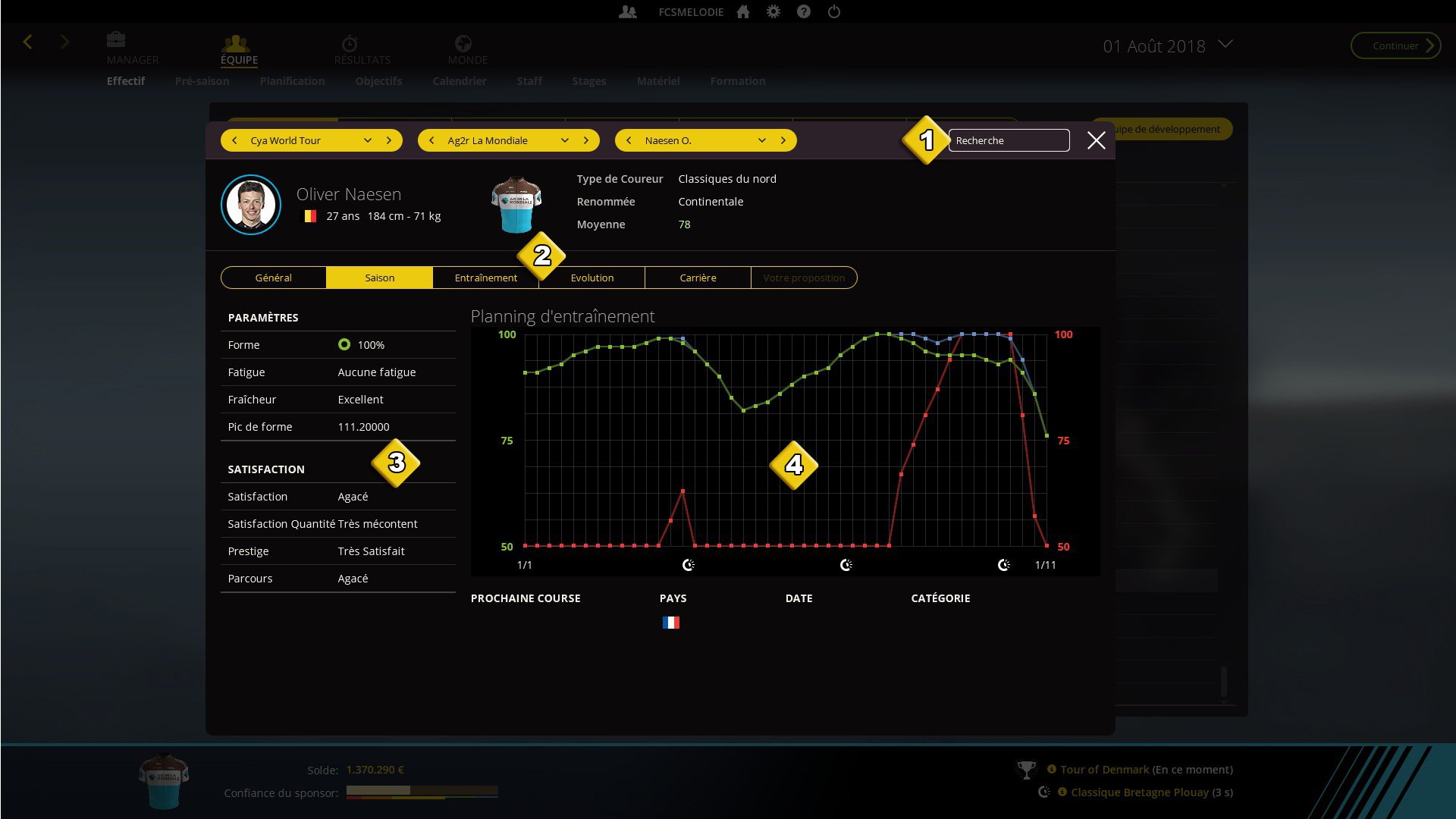Switch to the Entraînement tab
Image resolution: width=1456 pixels, height=819 pixels.
point(485,278)
